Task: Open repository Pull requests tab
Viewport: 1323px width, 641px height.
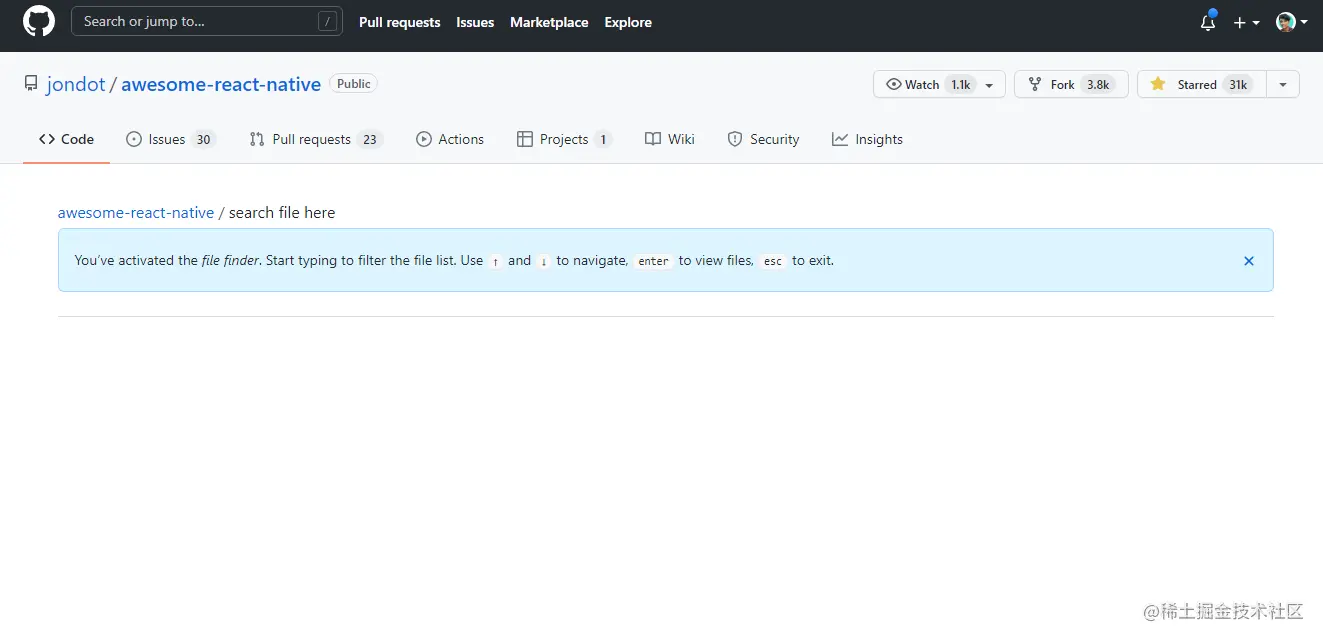Action: click(x=315, y=139)
